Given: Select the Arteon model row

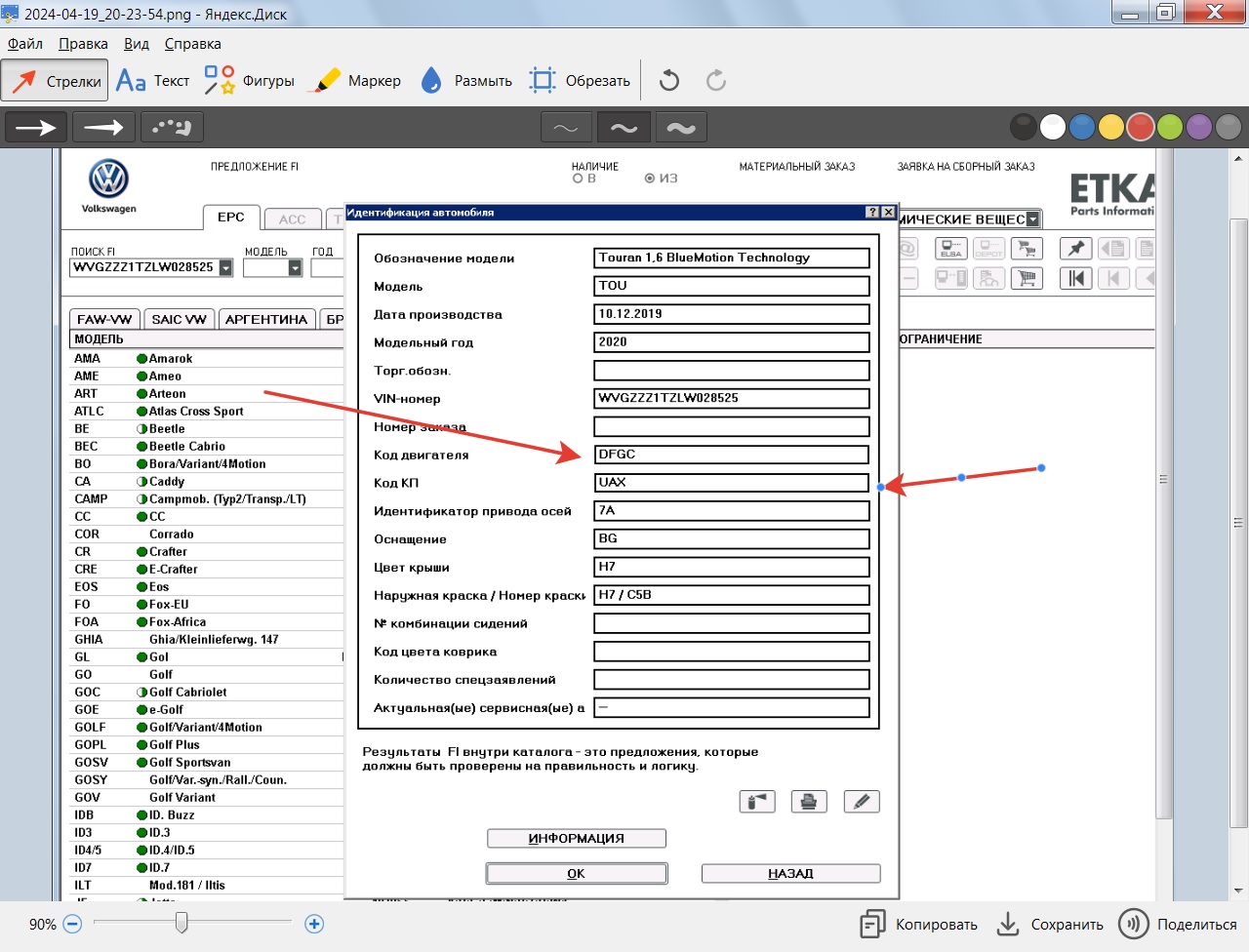Looking at the screenshot, I should click(207, 394).
